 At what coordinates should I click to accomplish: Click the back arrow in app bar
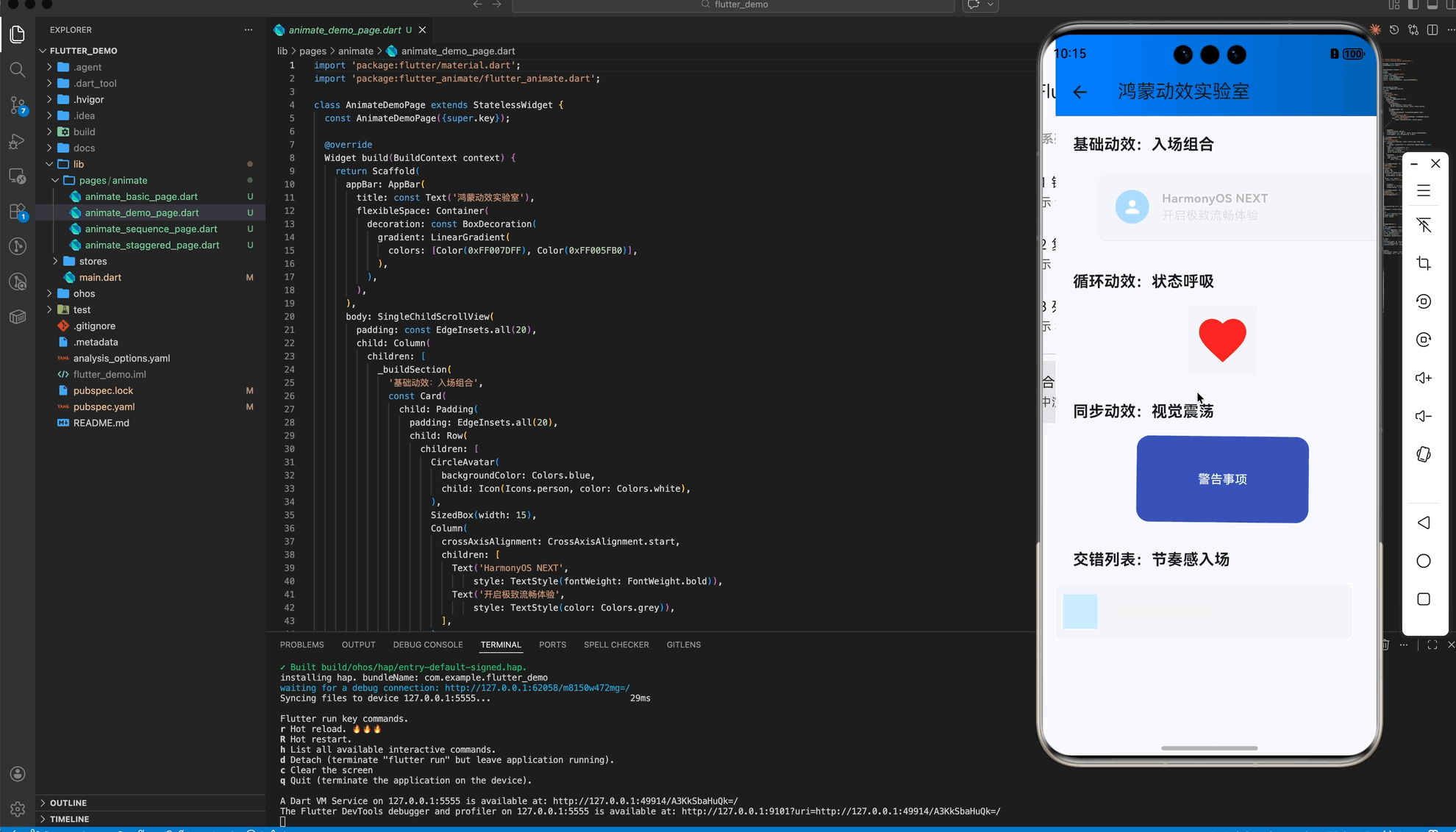(x=1079, y=92)
